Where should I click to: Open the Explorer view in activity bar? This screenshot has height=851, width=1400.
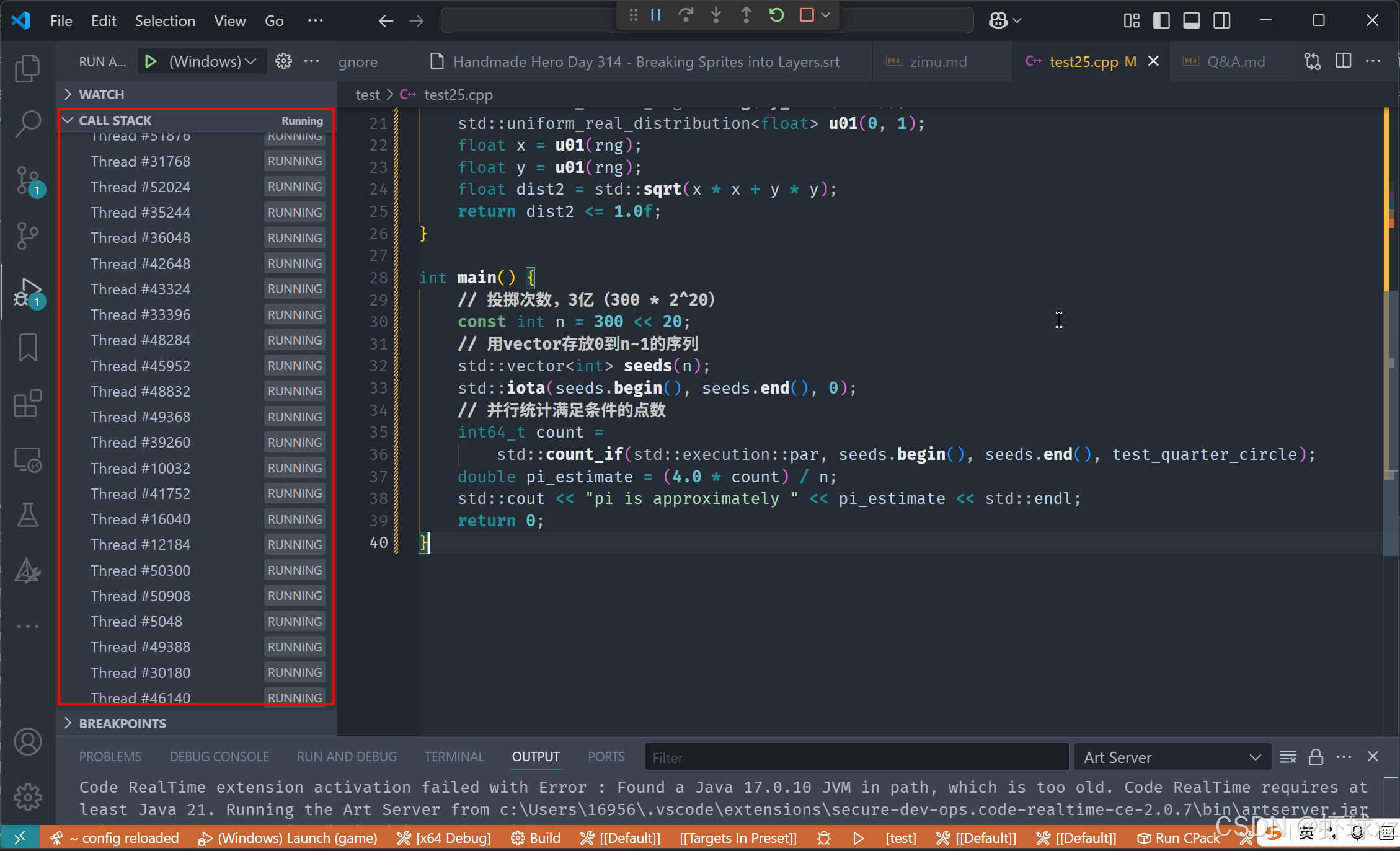click(x=27, y=68)
